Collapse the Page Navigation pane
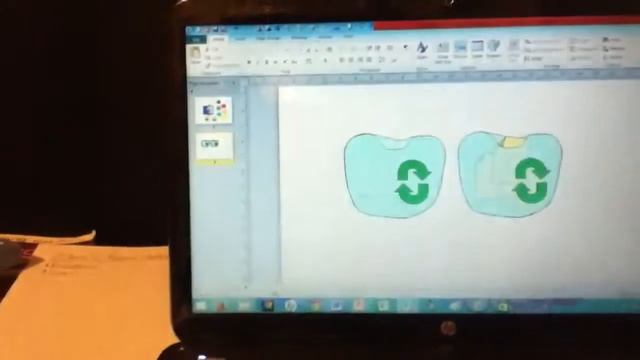The height and width of the screenshot is (360, 640). [234, 83]
